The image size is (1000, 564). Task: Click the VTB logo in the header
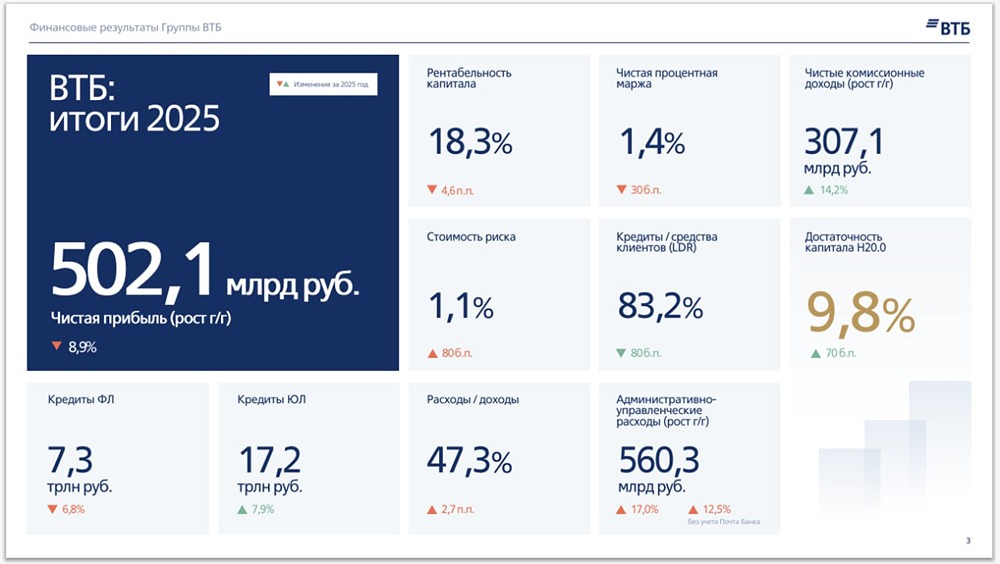pyautogui.click(x=948, y=27)
